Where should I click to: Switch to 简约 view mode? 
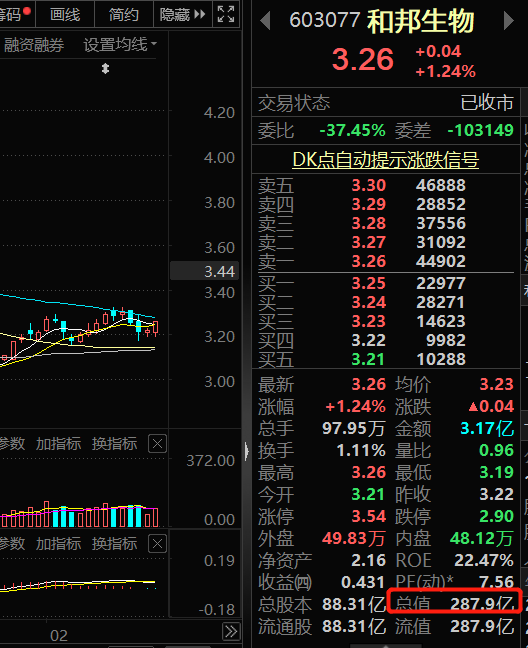[x=124, y=14]
